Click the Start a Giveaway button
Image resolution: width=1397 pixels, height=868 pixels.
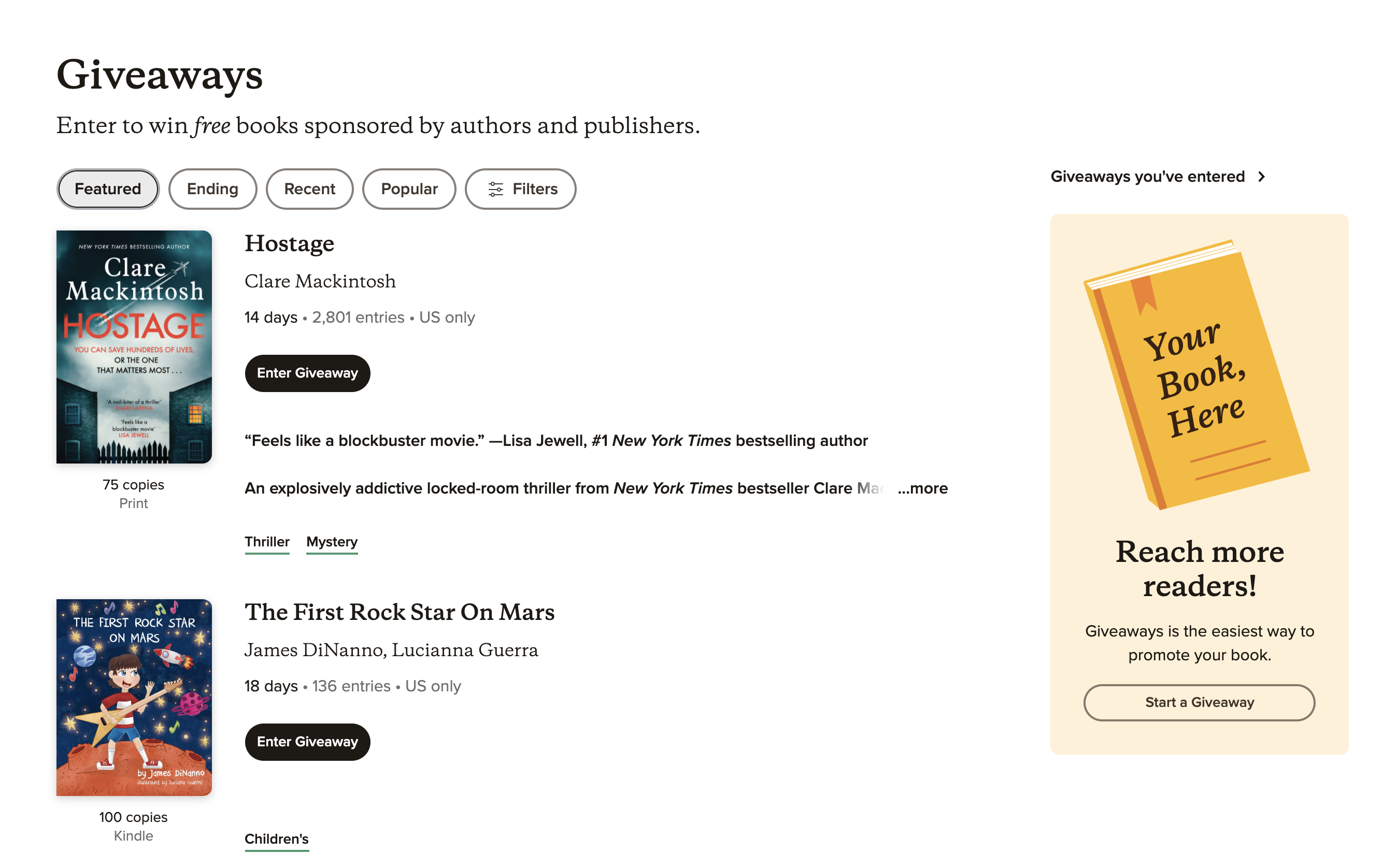click(x=1199, y=702)
